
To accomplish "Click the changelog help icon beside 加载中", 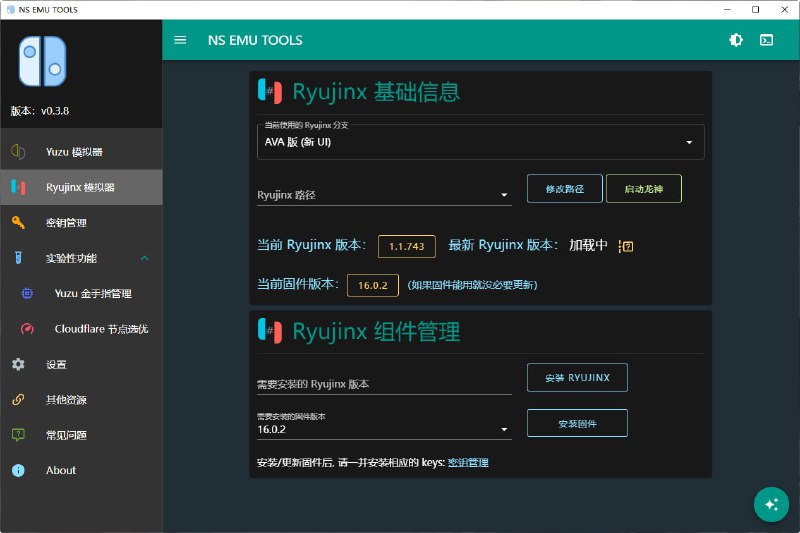I will click(626, 246).
